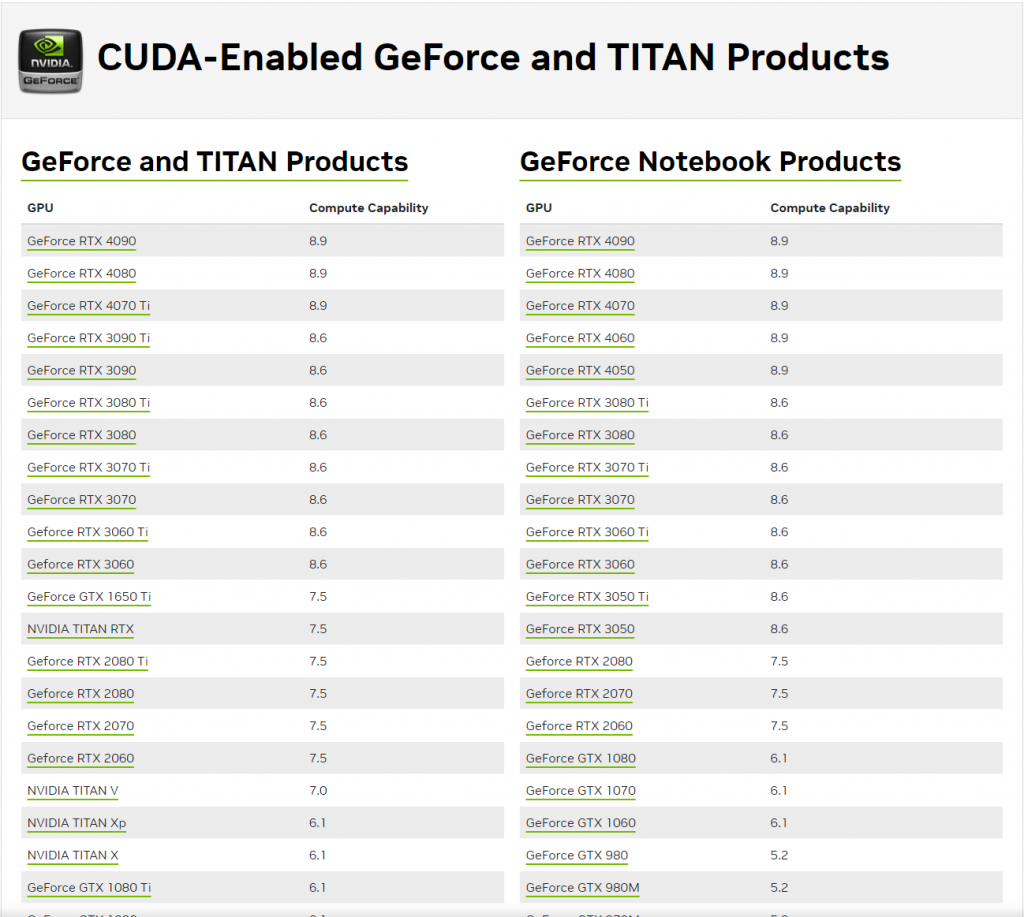Open notebook GeForce RTX 4080 link
Viewport: 1024px width, 917px height.
[x=580, y=274]
